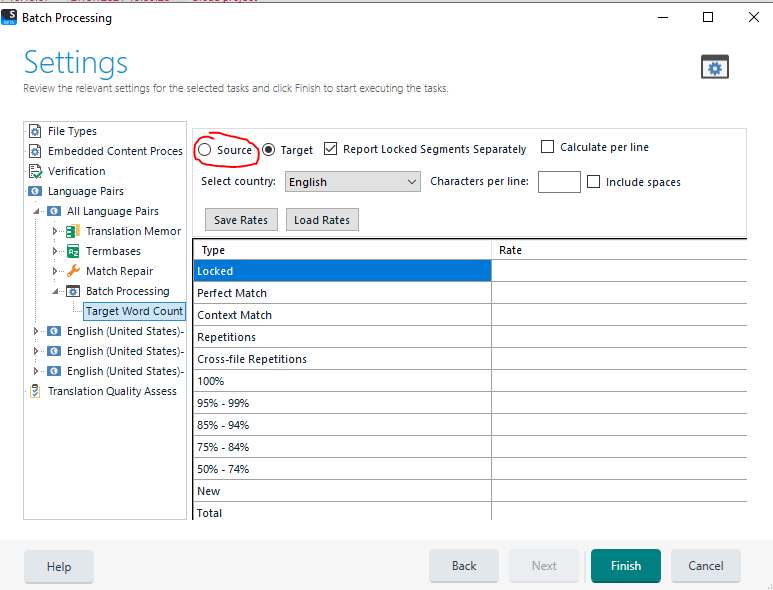The image size is (773, 590).
Task: Uncheck Report Locked Segments Separately
Action: 330,148
